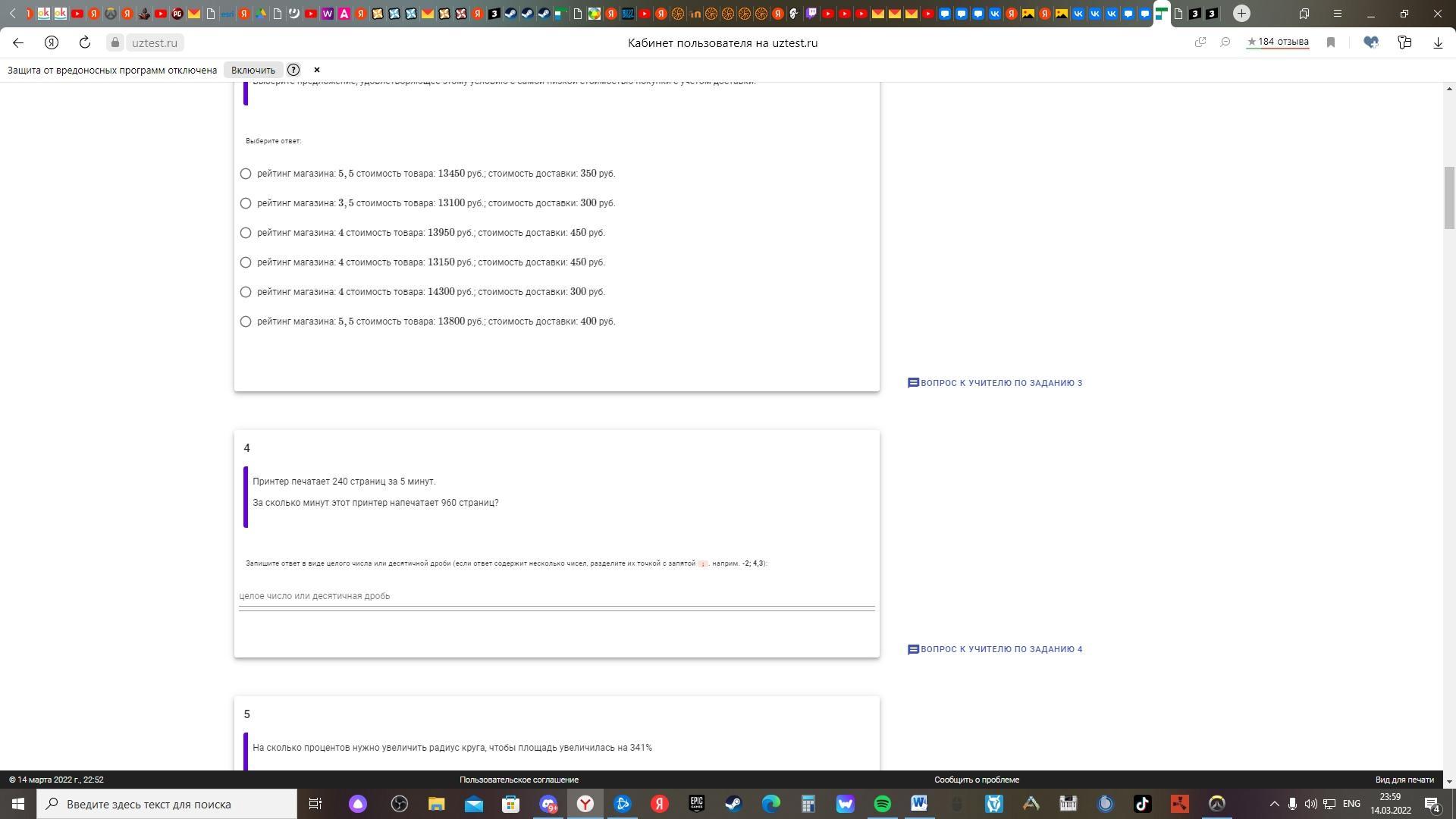The width and height of the screenshot is (1456, 819).
Task: Open the bookmarks panel icon in the tab bar
Action: (1304, 14)
